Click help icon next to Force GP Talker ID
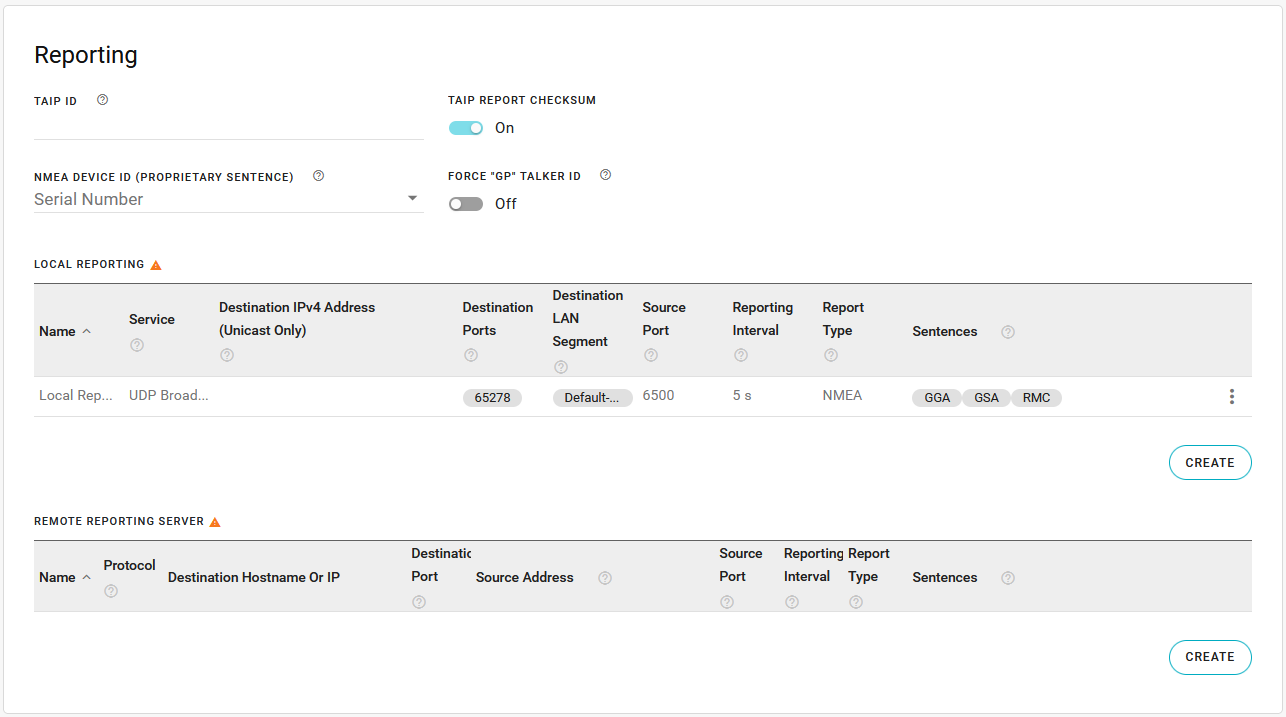1286x717 pixels. click(x=605, y=175)
